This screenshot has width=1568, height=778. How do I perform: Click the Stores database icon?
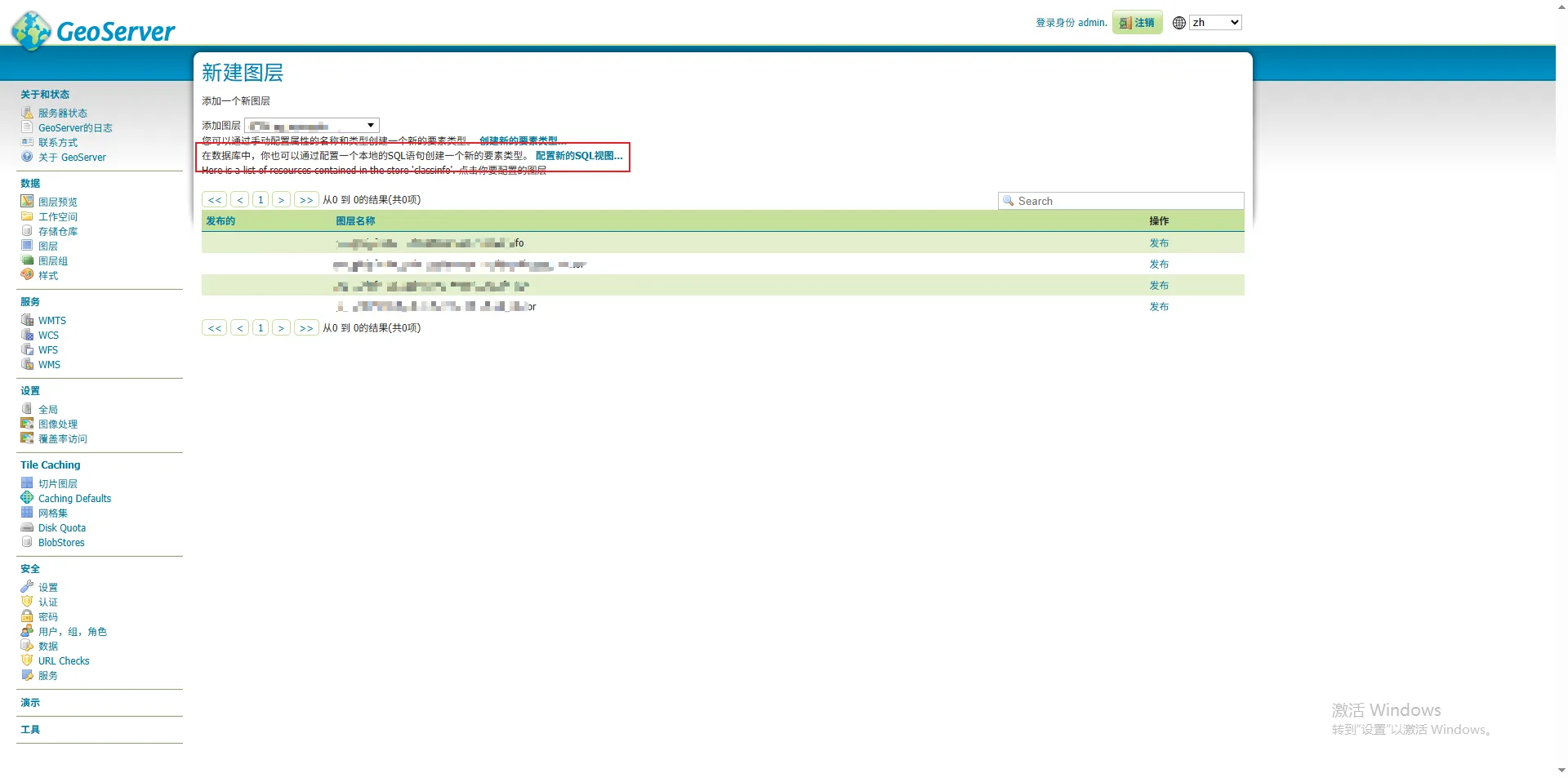(x=27, y=231)
